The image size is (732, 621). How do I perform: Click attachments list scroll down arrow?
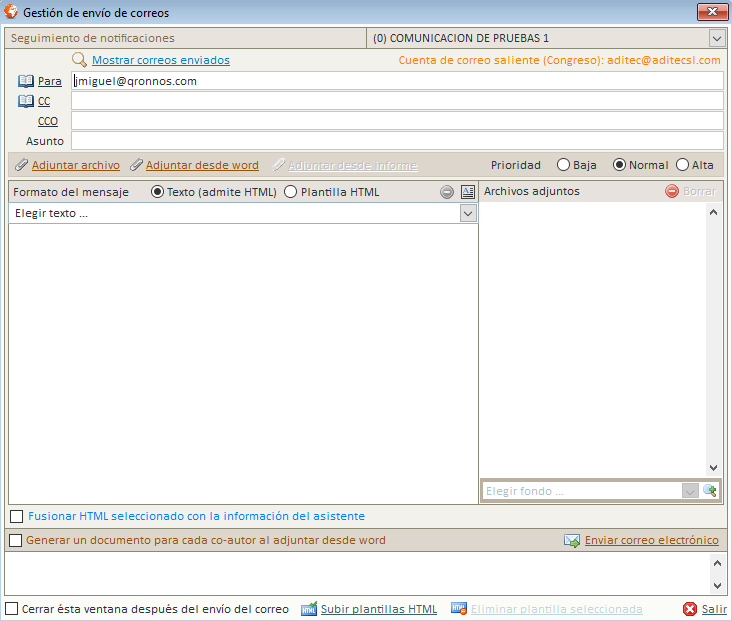(x=713, y=467)
